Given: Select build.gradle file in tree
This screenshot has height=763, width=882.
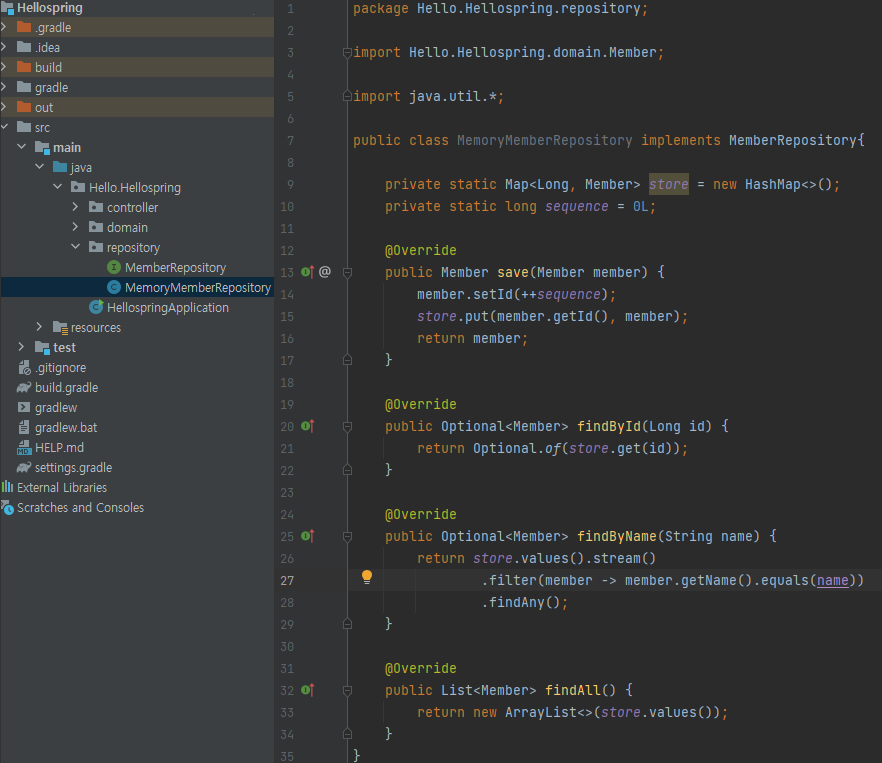Looking at the screenshot, I should [x=66, y=388].
